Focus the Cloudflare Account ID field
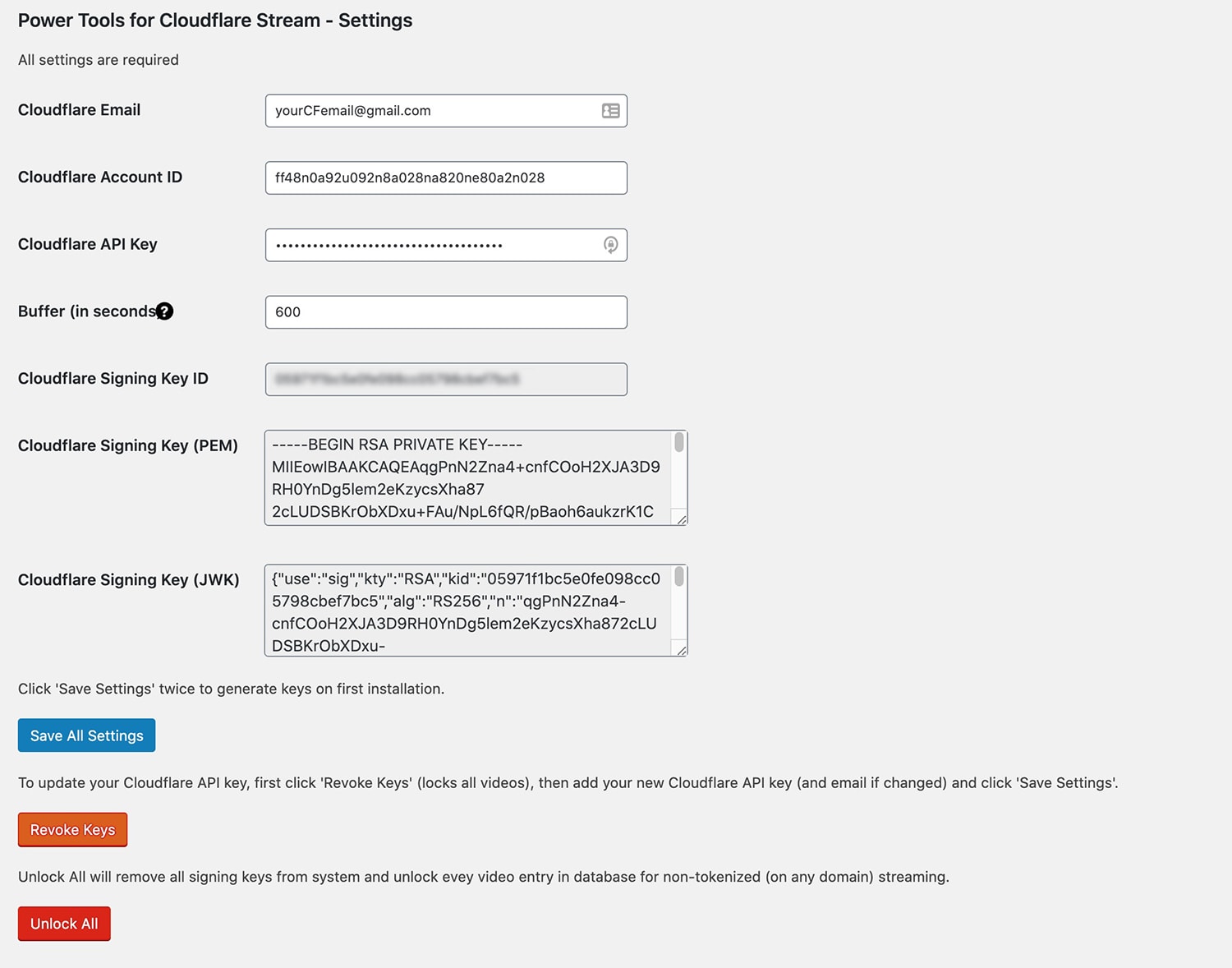Screen dimensions: 1232x968 [x=446, y=177]
